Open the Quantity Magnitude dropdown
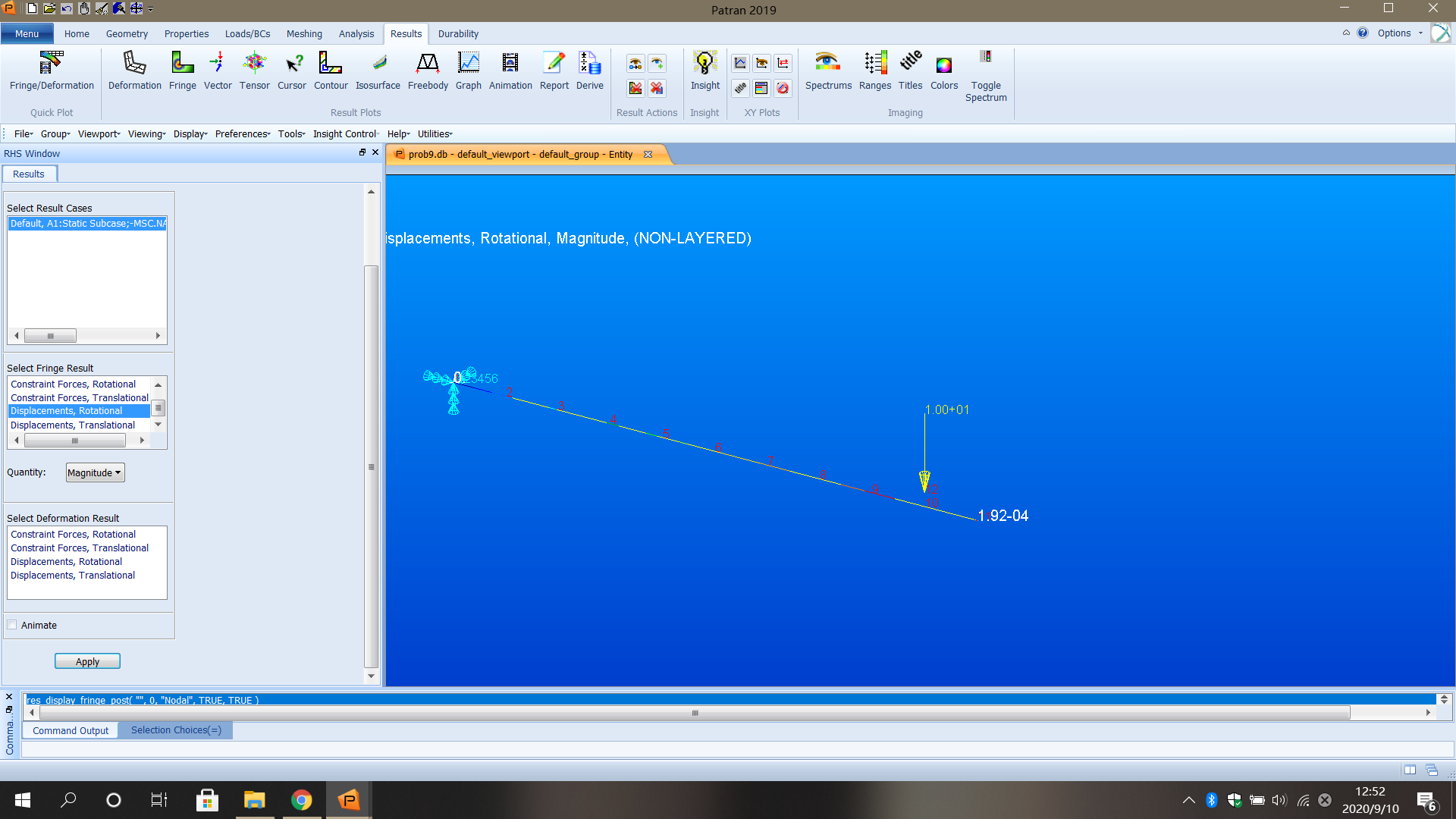 pyautogui.click(x=95, y=472)
